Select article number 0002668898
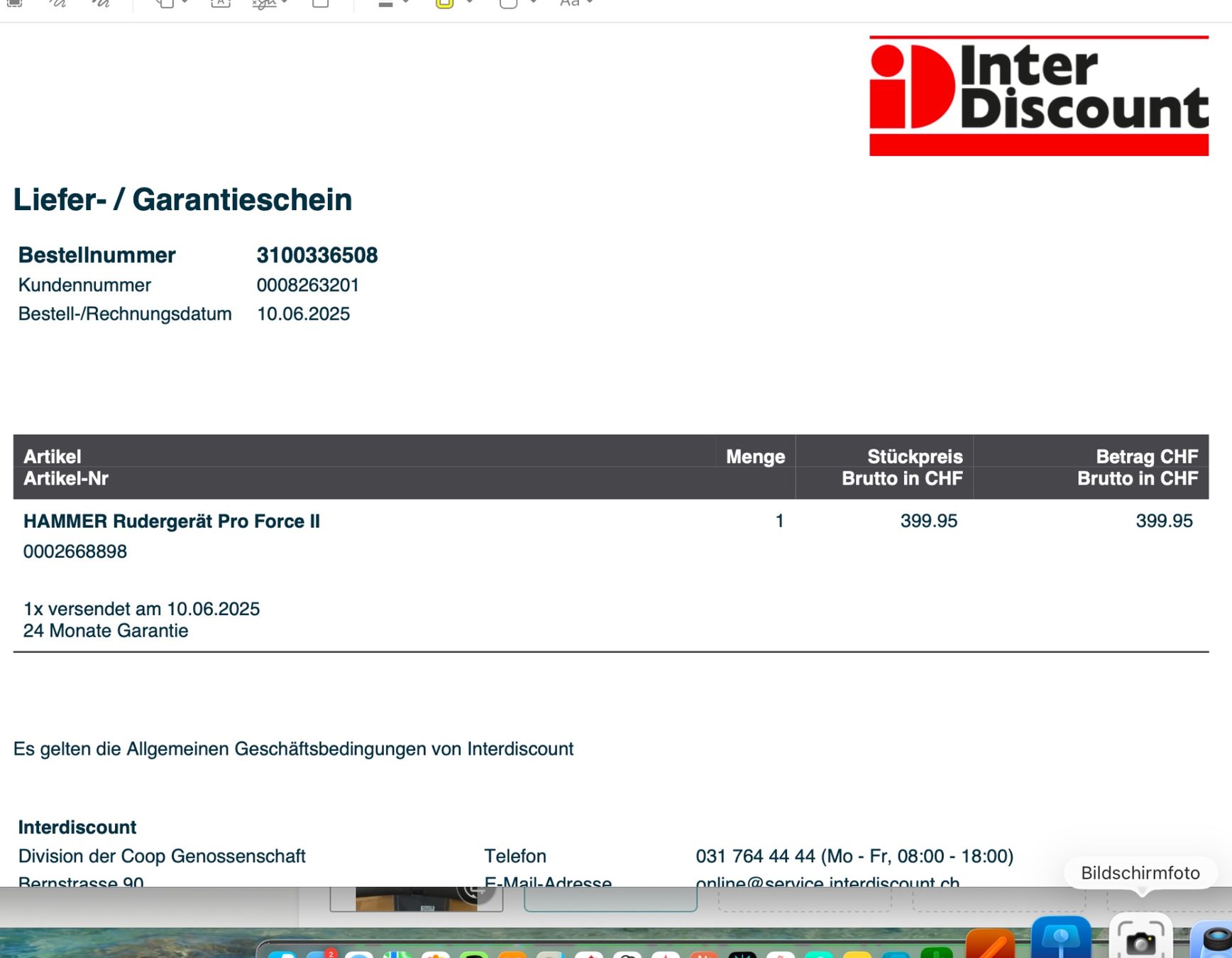1232x958 pixels. coord(75,551)
